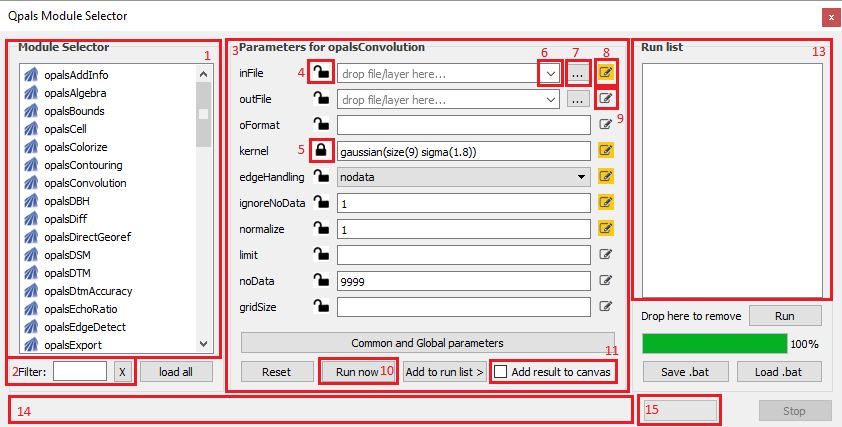Click the yellow edit icon for normalize
Image resolution: width=842 pixels, height=427 pixels.
(606, 229)
